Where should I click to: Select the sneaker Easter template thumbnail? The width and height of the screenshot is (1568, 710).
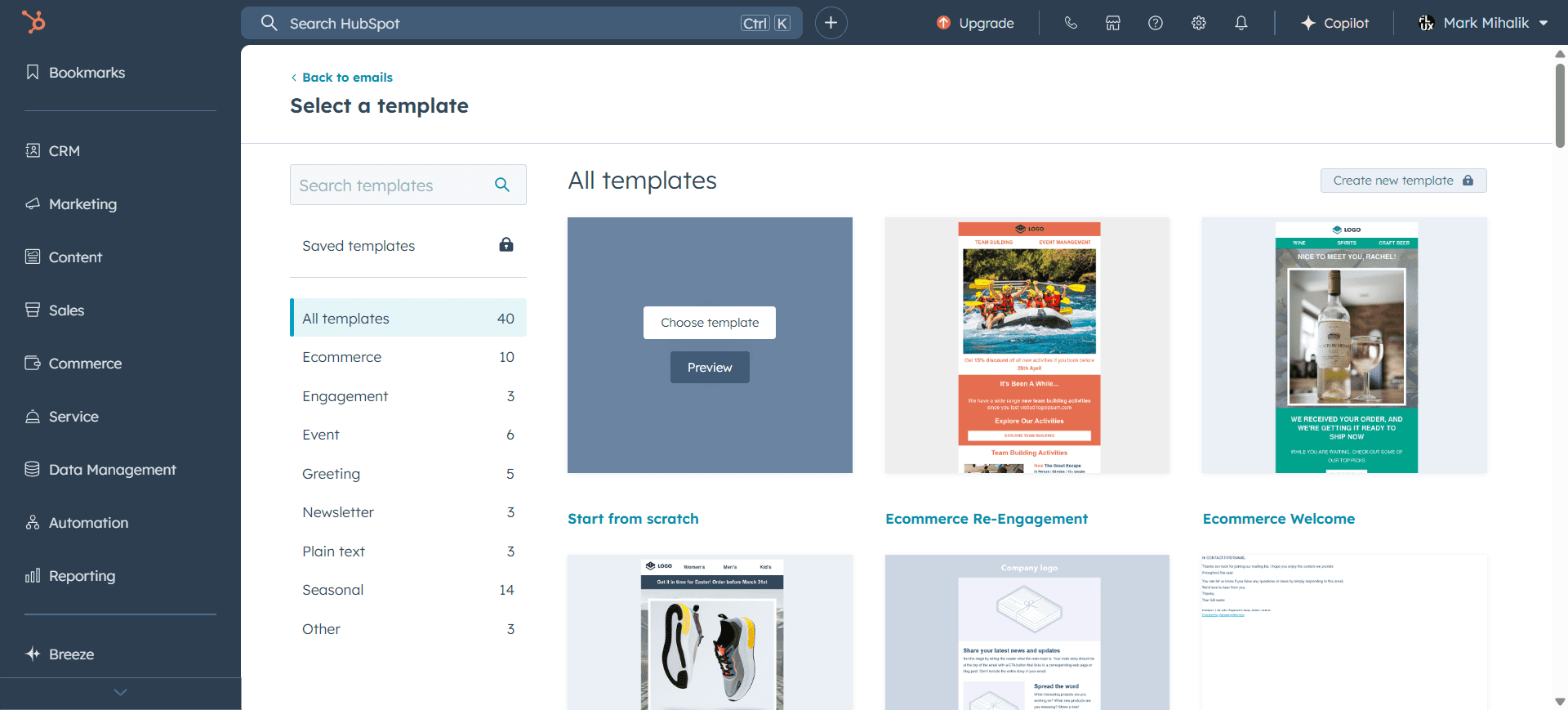pyautogui.click(x=710, y=632)
